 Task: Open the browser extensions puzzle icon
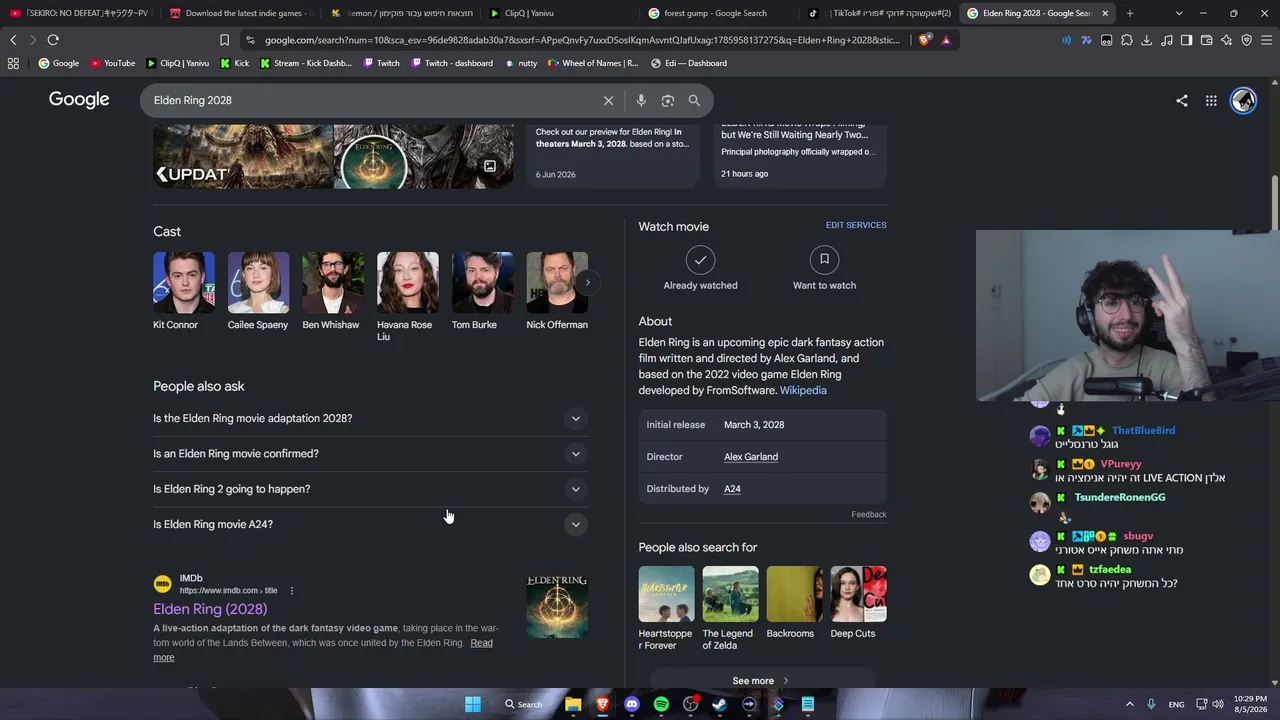click(x=1127, y=40)
